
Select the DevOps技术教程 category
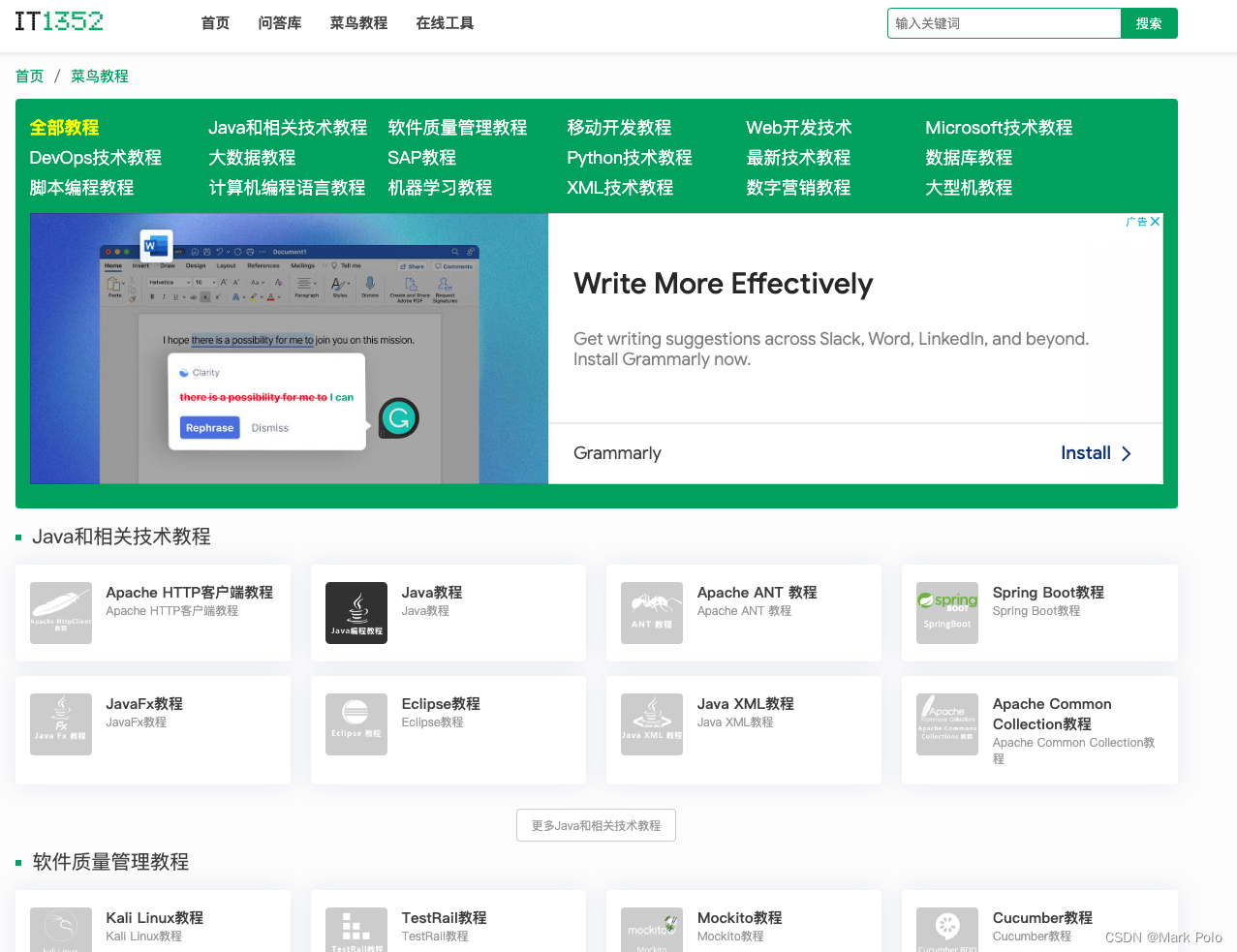coord(95,158)
